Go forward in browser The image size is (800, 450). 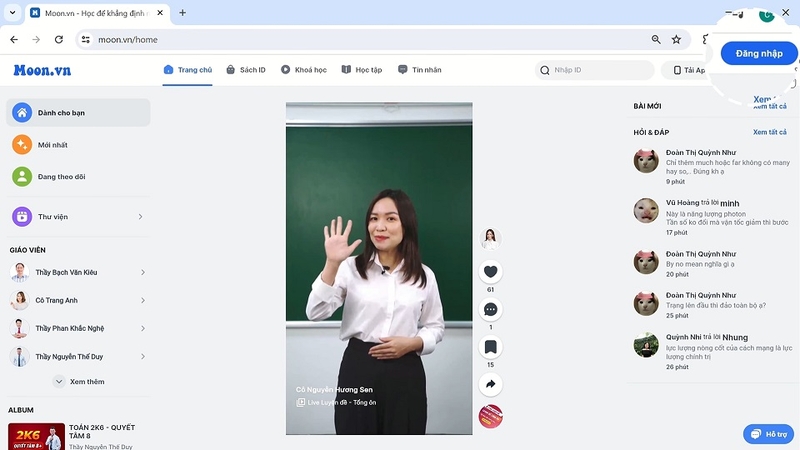point(36,39)
